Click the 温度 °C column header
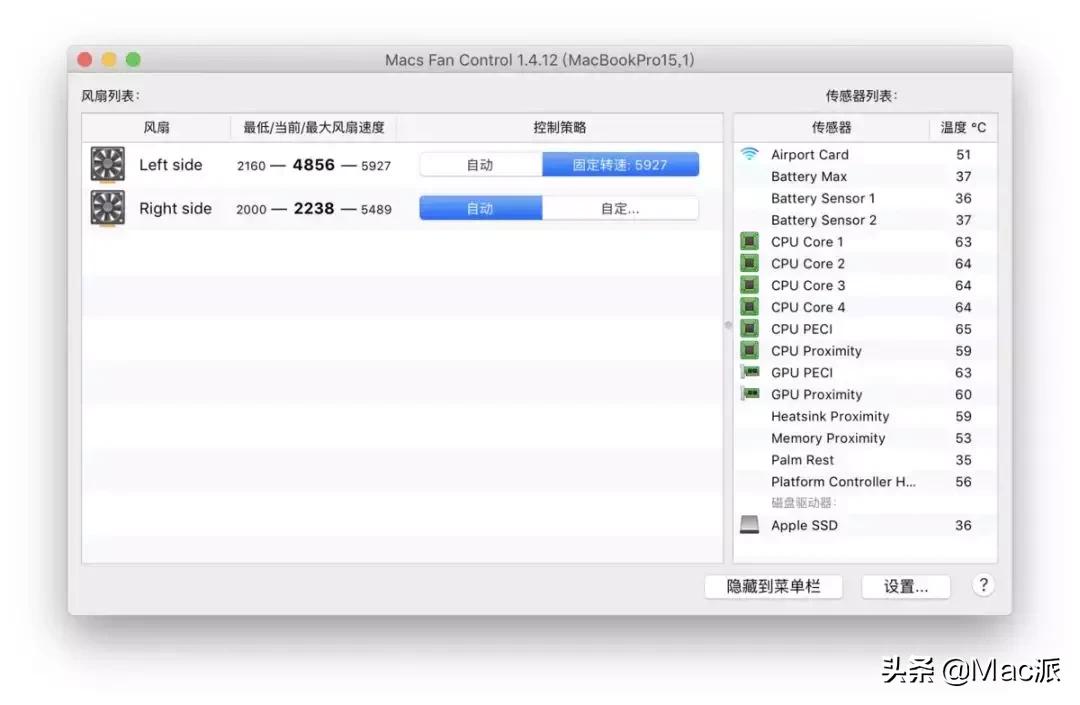 (963, 128)
